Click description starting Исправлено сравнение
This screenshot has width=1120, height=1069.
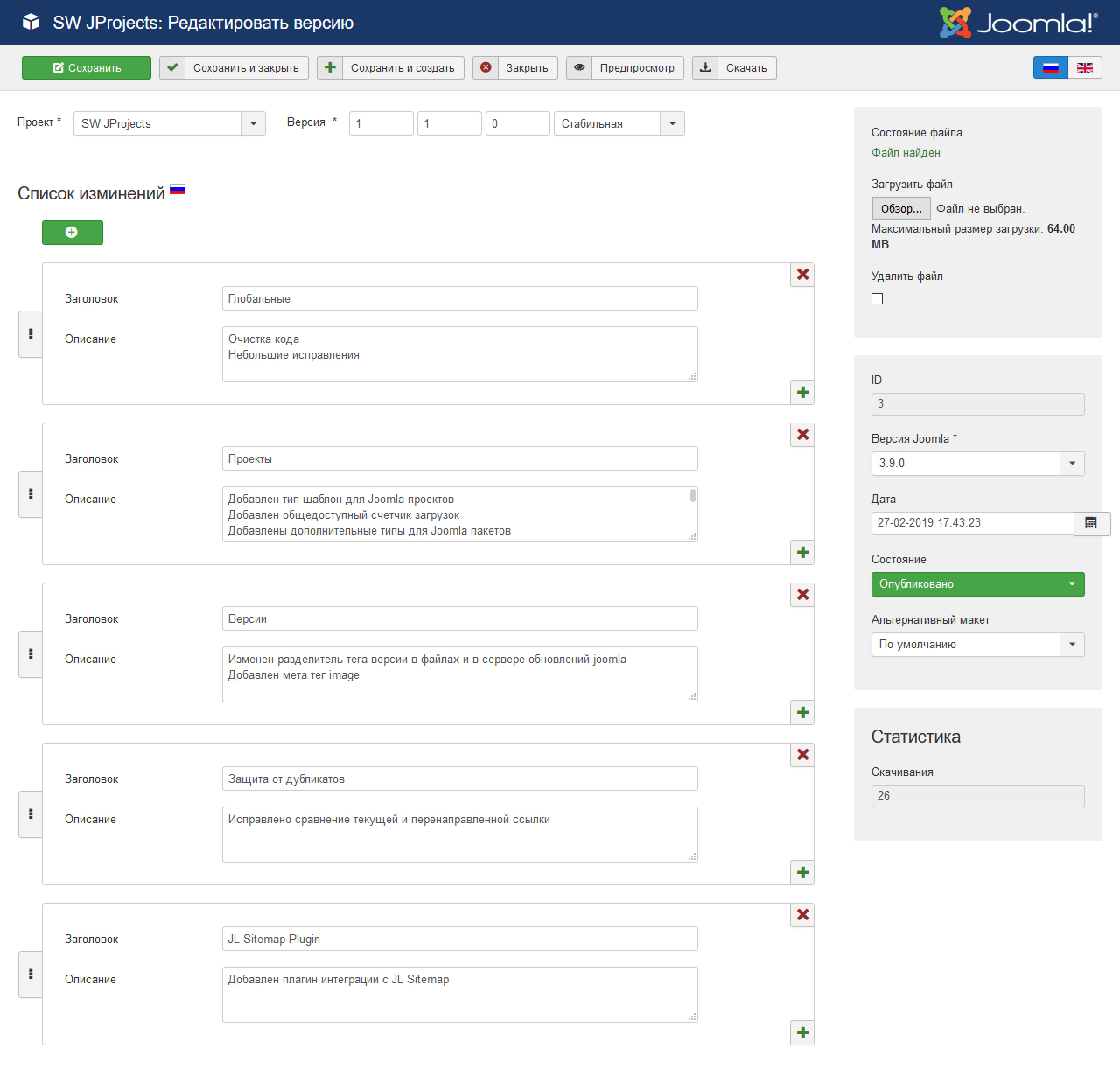(x=460, y=835)
